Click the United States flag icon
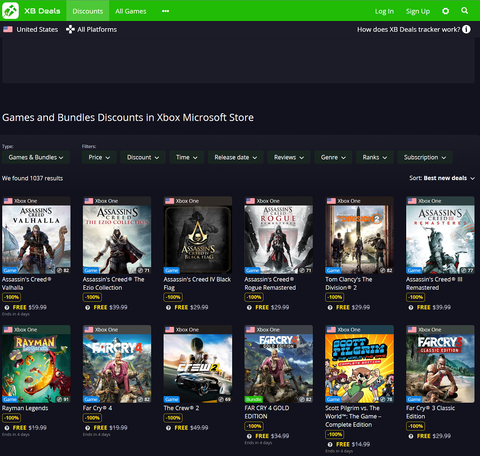480x456 pixels. 8,29
